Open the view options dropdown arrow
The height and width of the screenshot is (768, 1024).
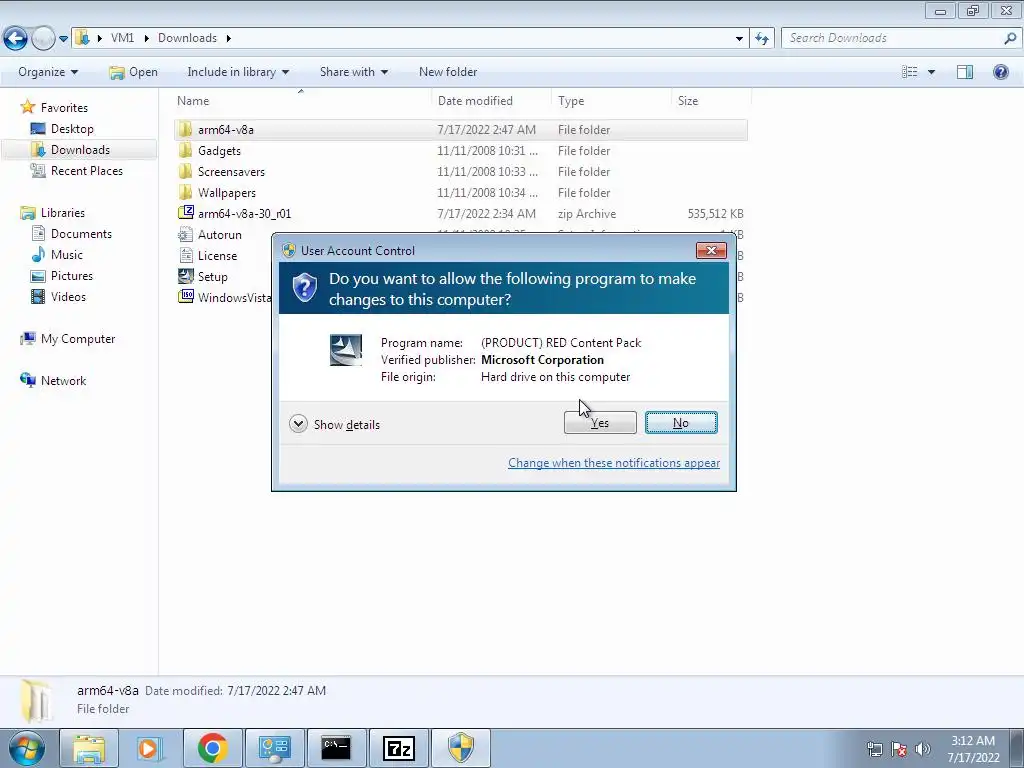[x=931, y=72]
